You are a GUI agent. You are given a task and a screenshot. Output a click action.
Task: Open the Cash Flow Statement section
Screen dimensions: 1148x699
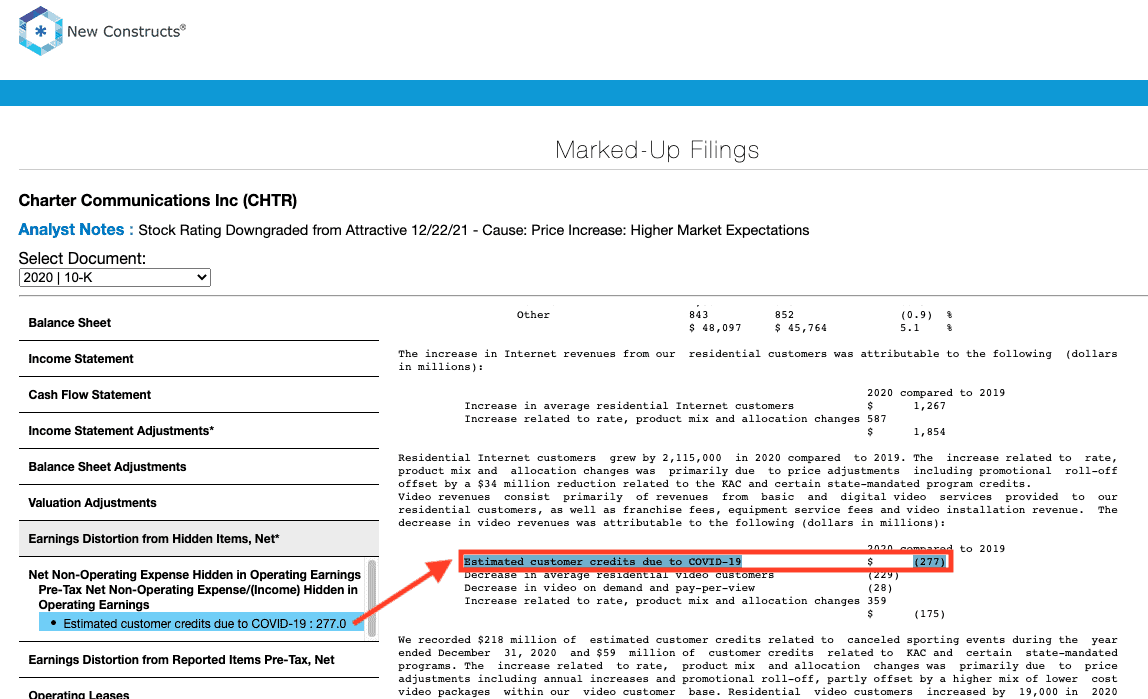(x=198, y=395)
